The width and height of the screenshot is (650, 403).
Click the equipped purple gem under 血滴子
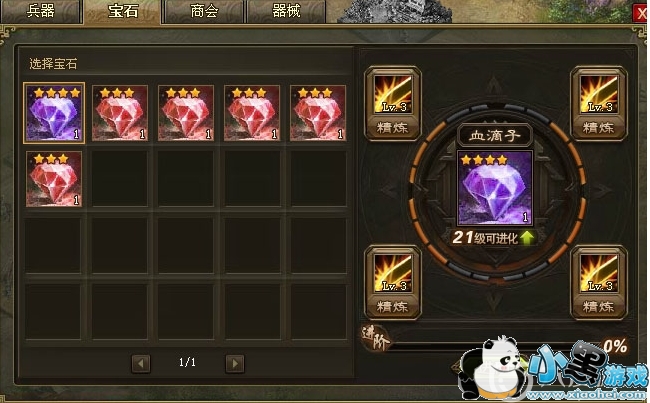coord(495,188)
